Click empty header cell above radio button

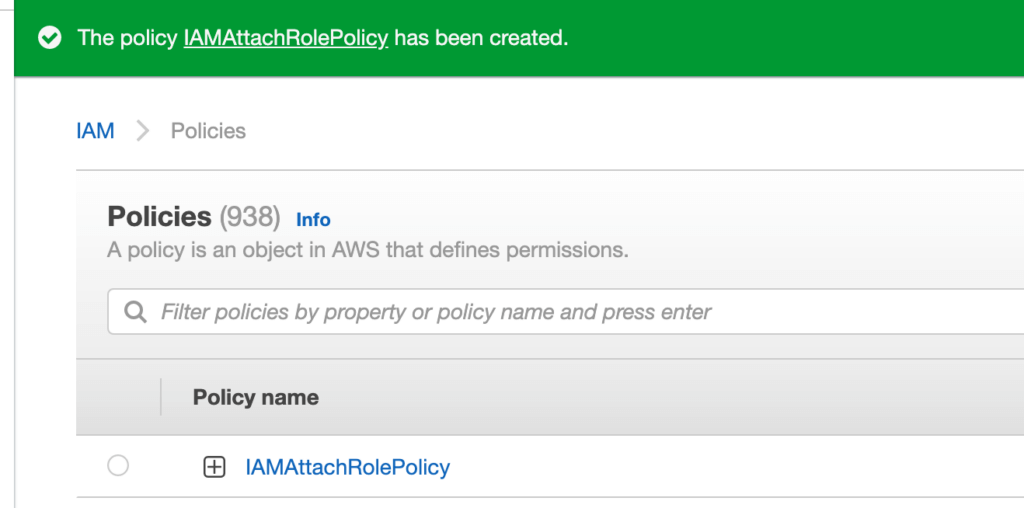118,397
